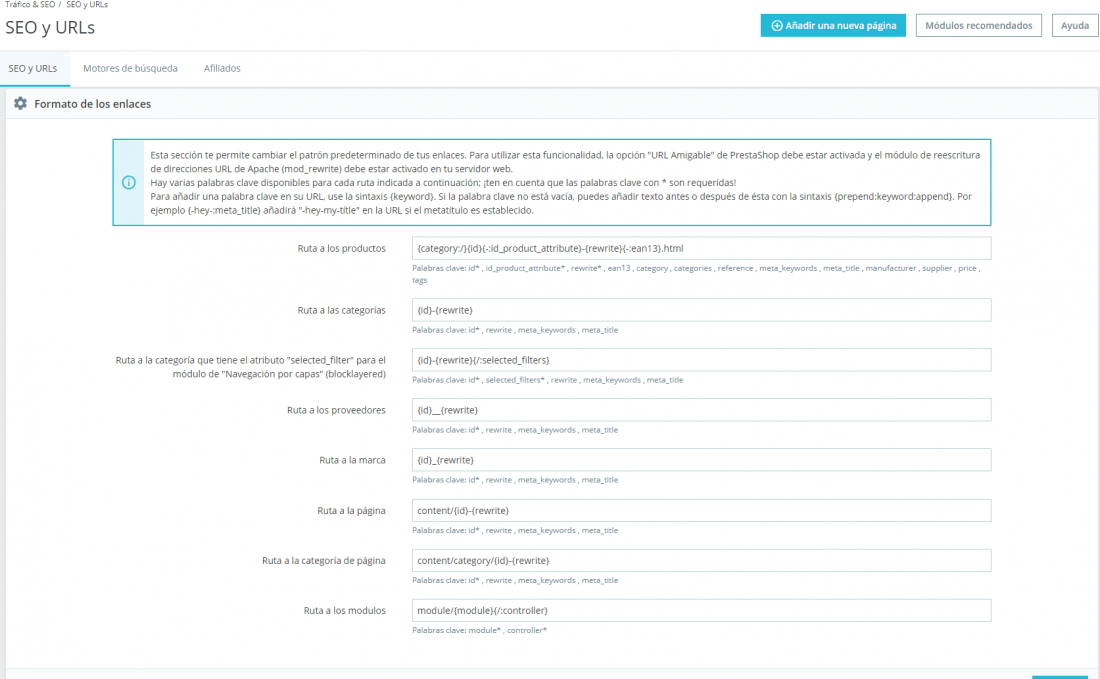1100x679 pixels.
Task: Focus the Ruta a los productos field
Action: tap(702, 248)
